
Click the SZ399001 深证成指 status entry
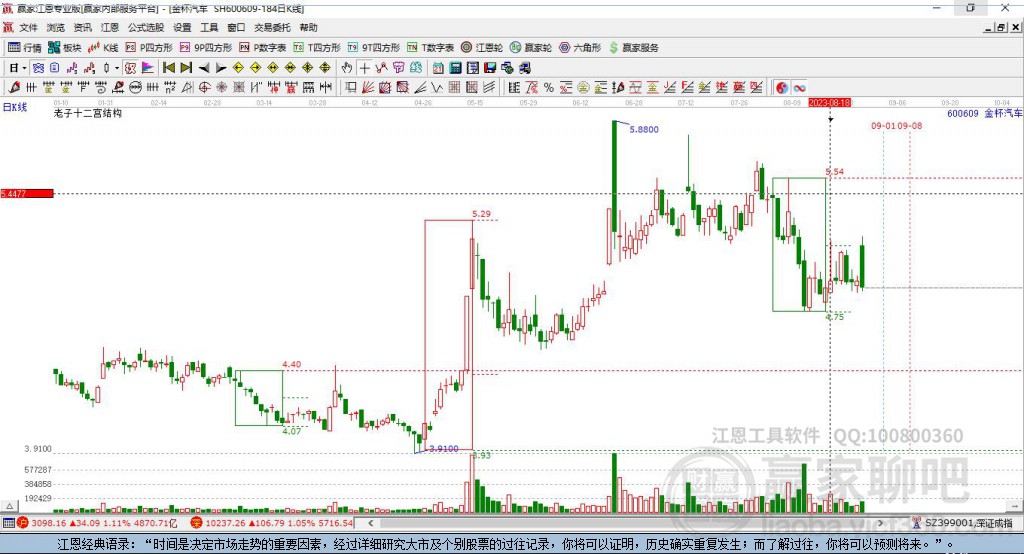(x=963, y=523)
